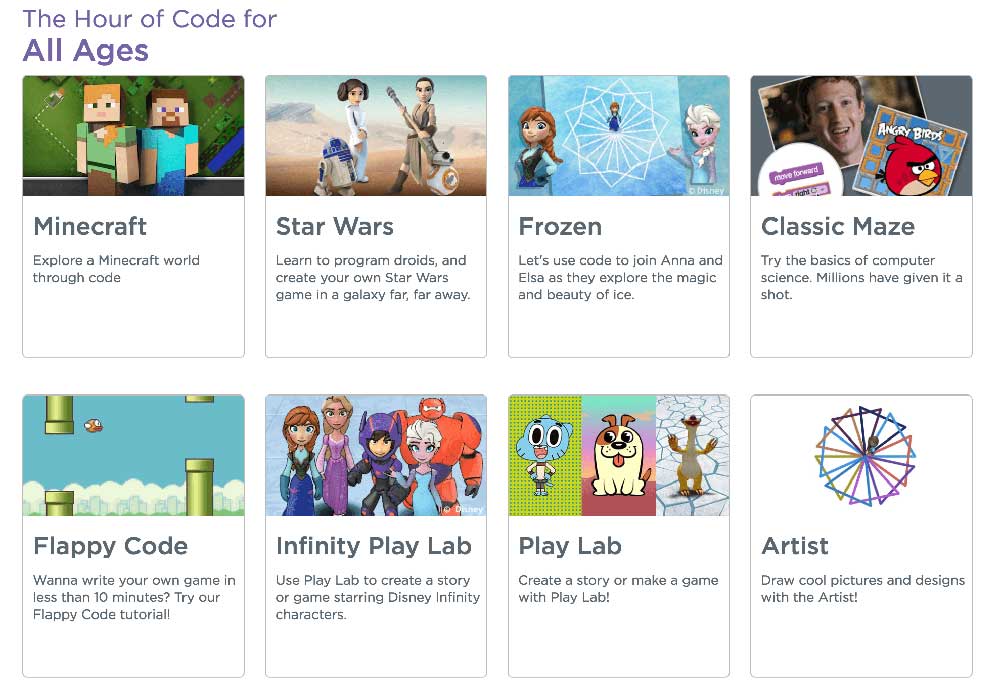1000x700 pixels.
Task: Click the Minecraft description text
Action: point(116,268)
